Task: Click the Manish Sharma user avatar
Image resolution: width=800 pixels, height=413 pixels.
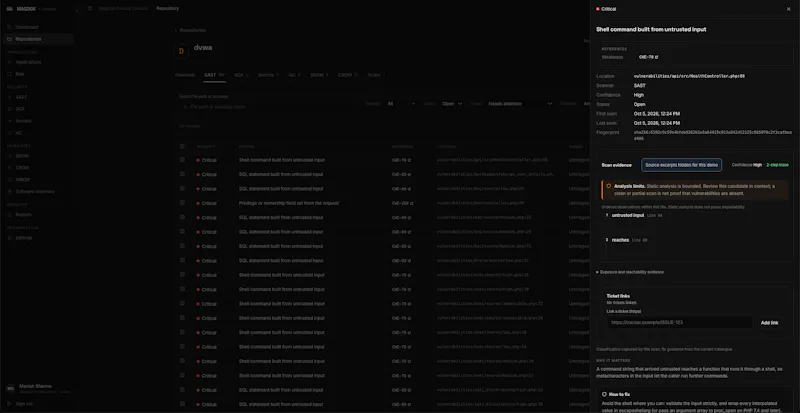Action: point(10,388)
